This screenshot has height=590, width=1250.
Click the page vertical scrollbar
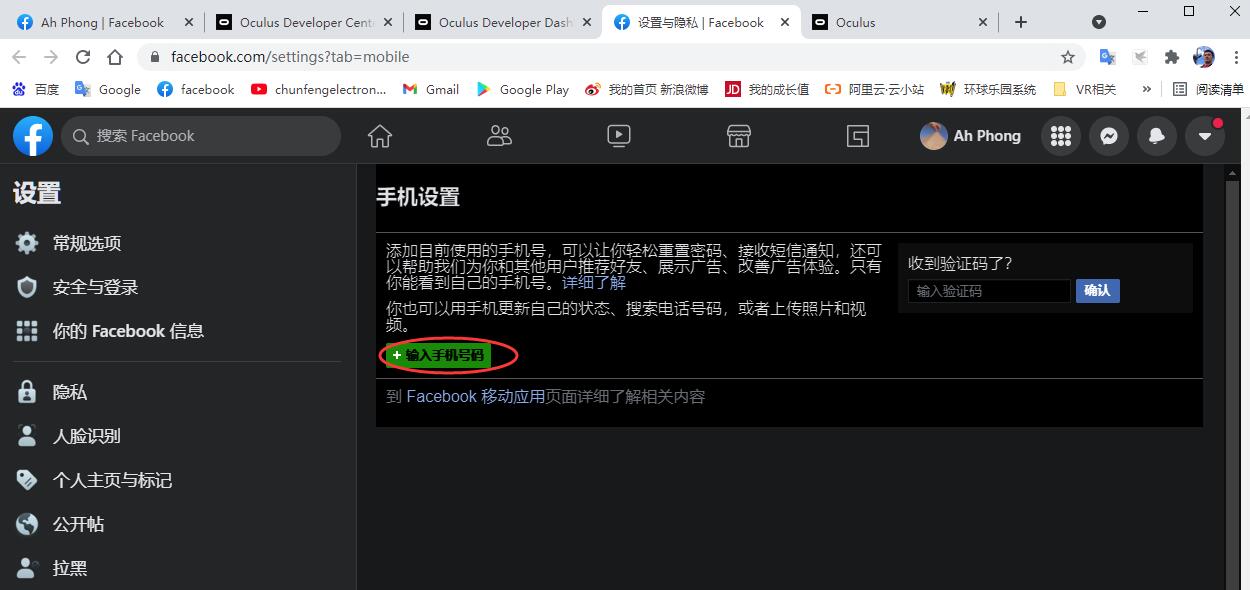1233,377
